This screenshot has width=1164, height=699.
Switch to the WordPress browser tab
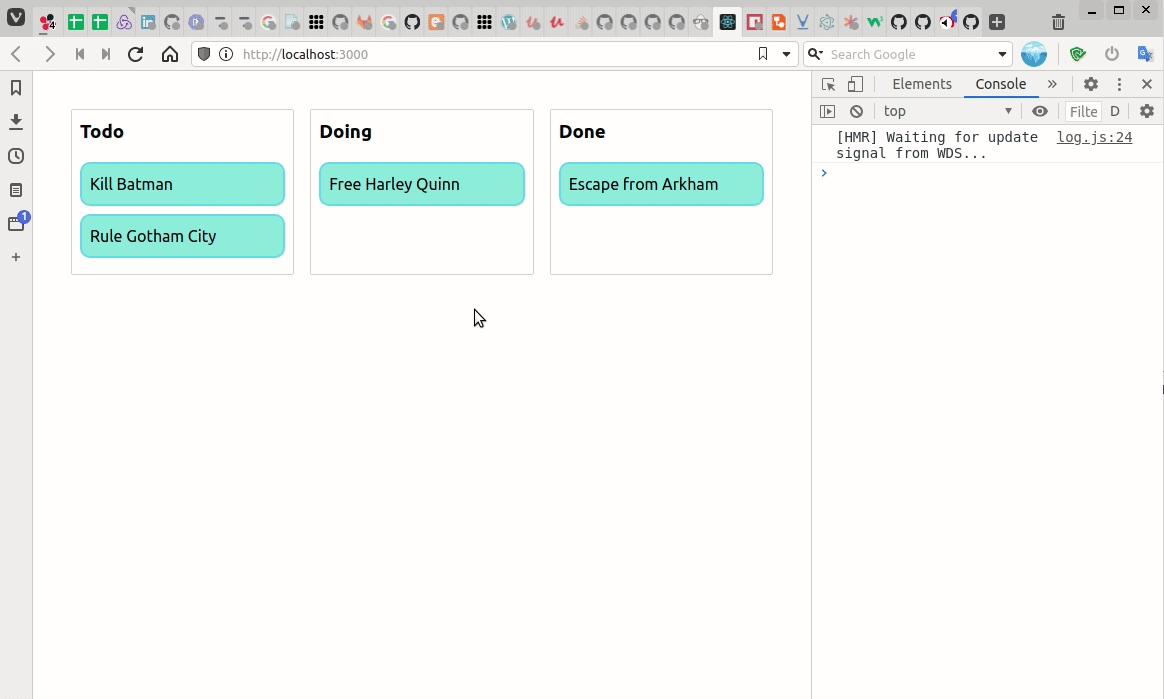pyautogui.click(x=509, y=22)
